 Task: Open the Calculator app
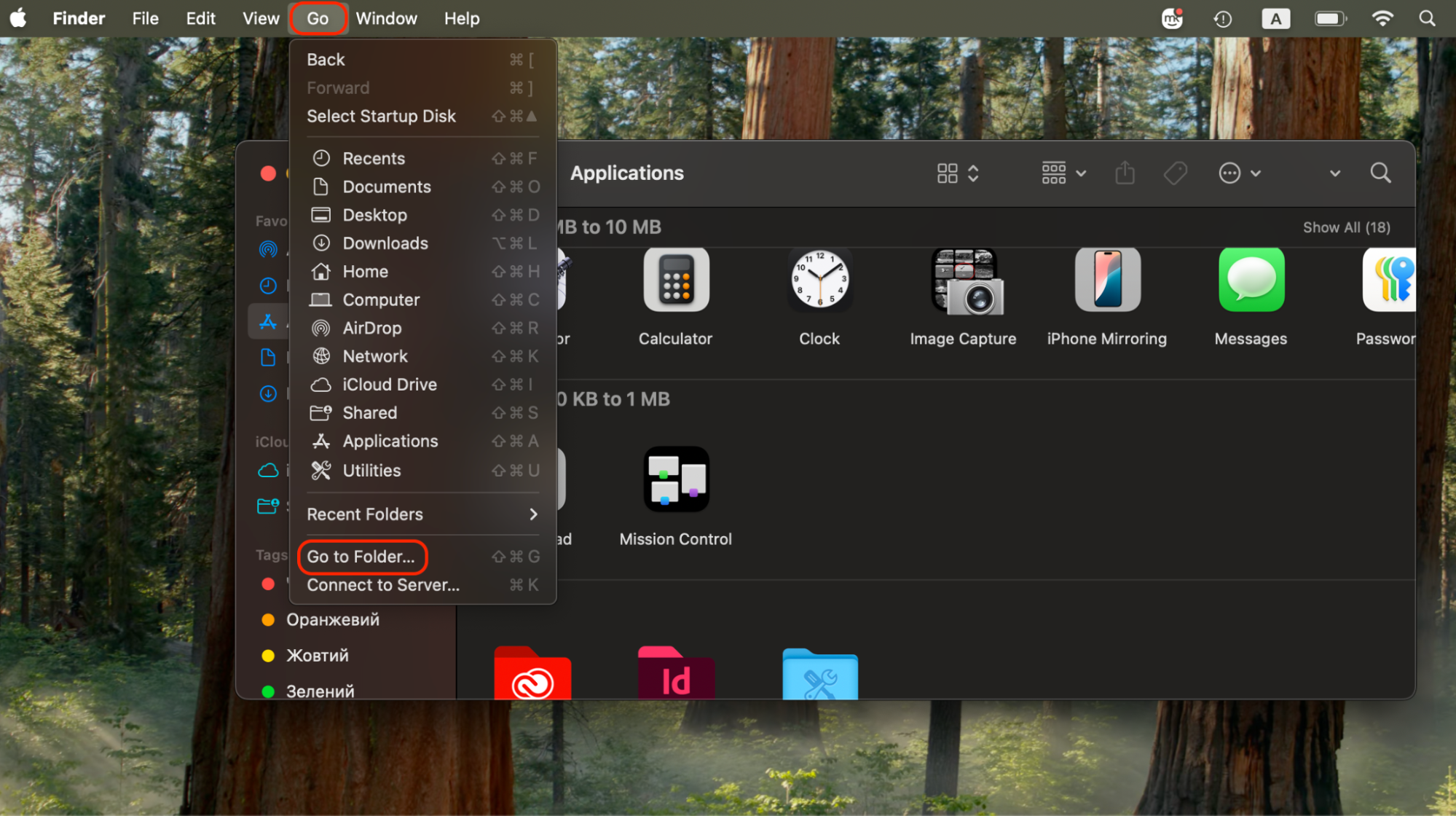click(675, 280)
